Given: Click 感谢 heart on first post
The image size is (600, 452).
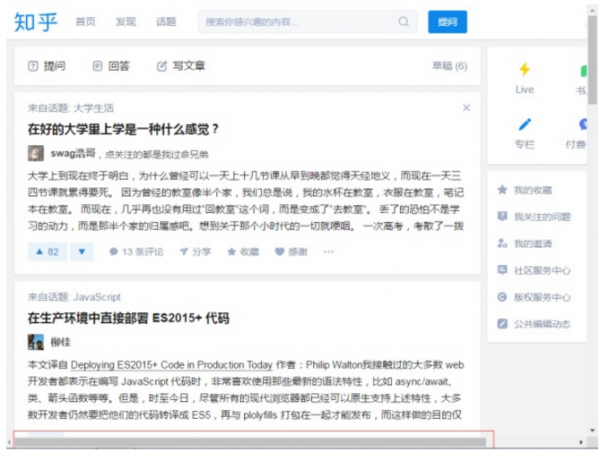Looking at the screenshot, I should [x=291, y=252].
